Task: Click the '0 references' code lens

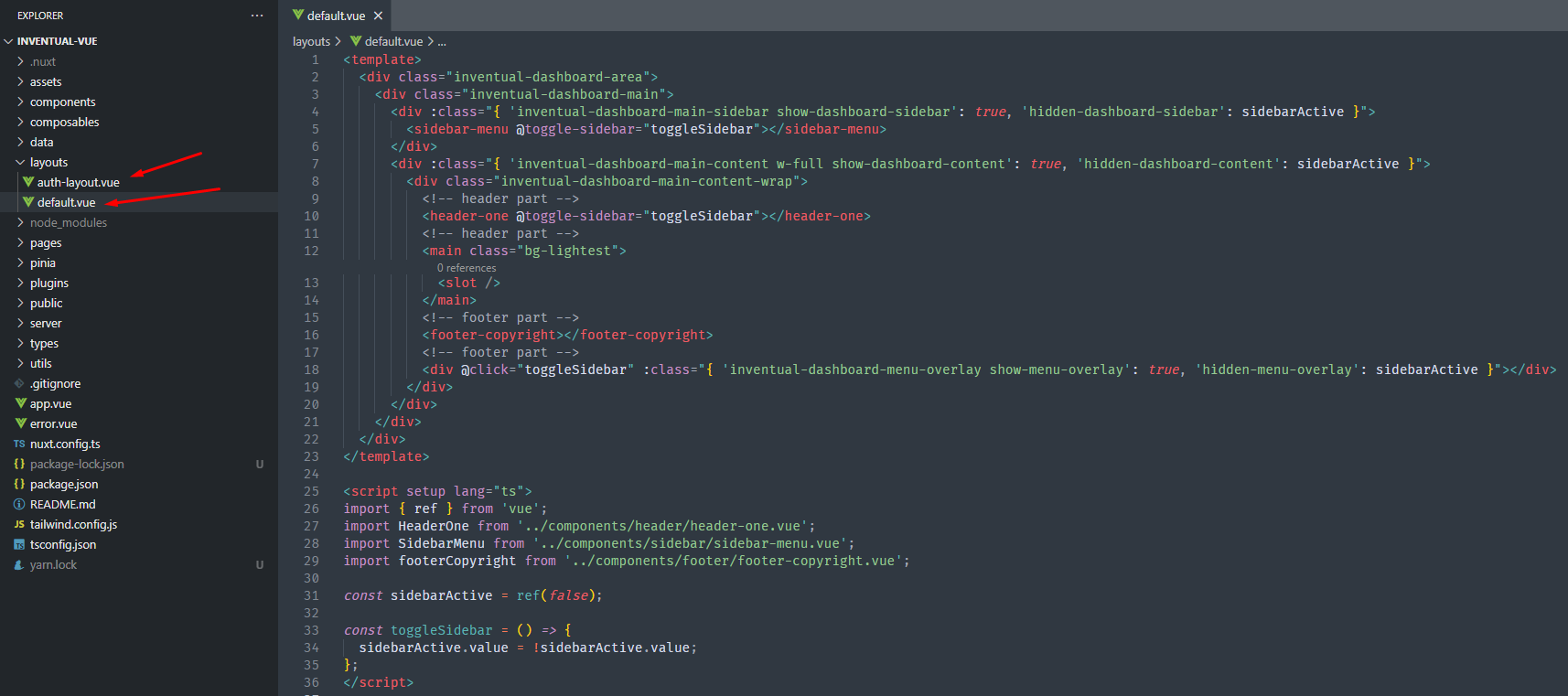Action: 467,268
